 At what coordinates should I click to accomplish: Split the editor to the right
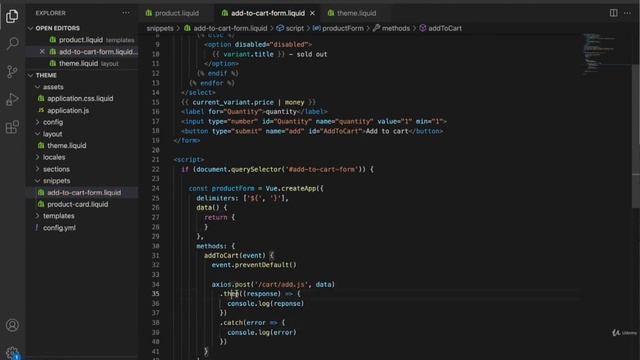pyautogui.click(x=613, y=13)
